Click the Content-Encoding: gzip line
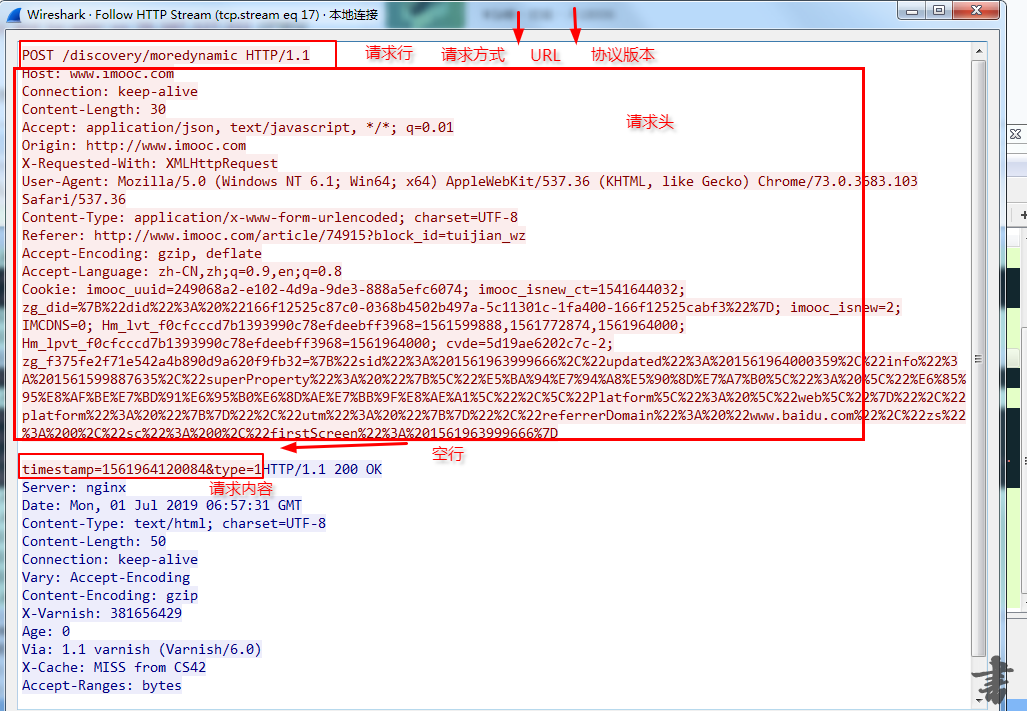The height and width of the screenshot is (711, 1027). coord(109,595)
